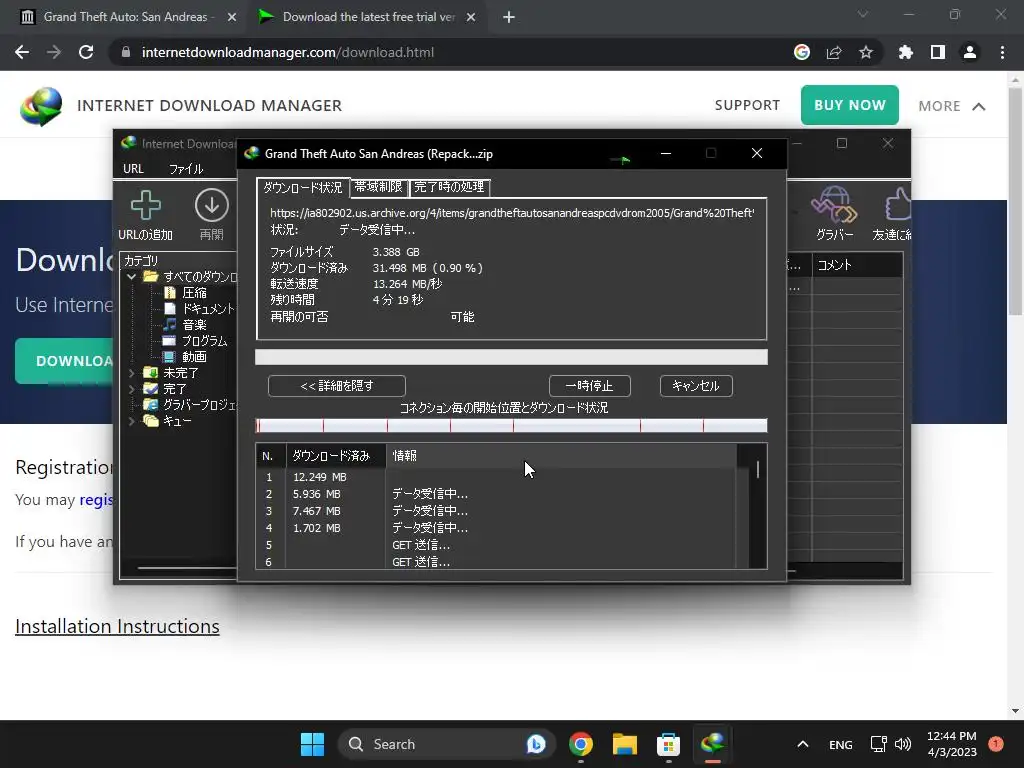Click the Google icon in address bar
The image size is (1024, 768).
802,52
